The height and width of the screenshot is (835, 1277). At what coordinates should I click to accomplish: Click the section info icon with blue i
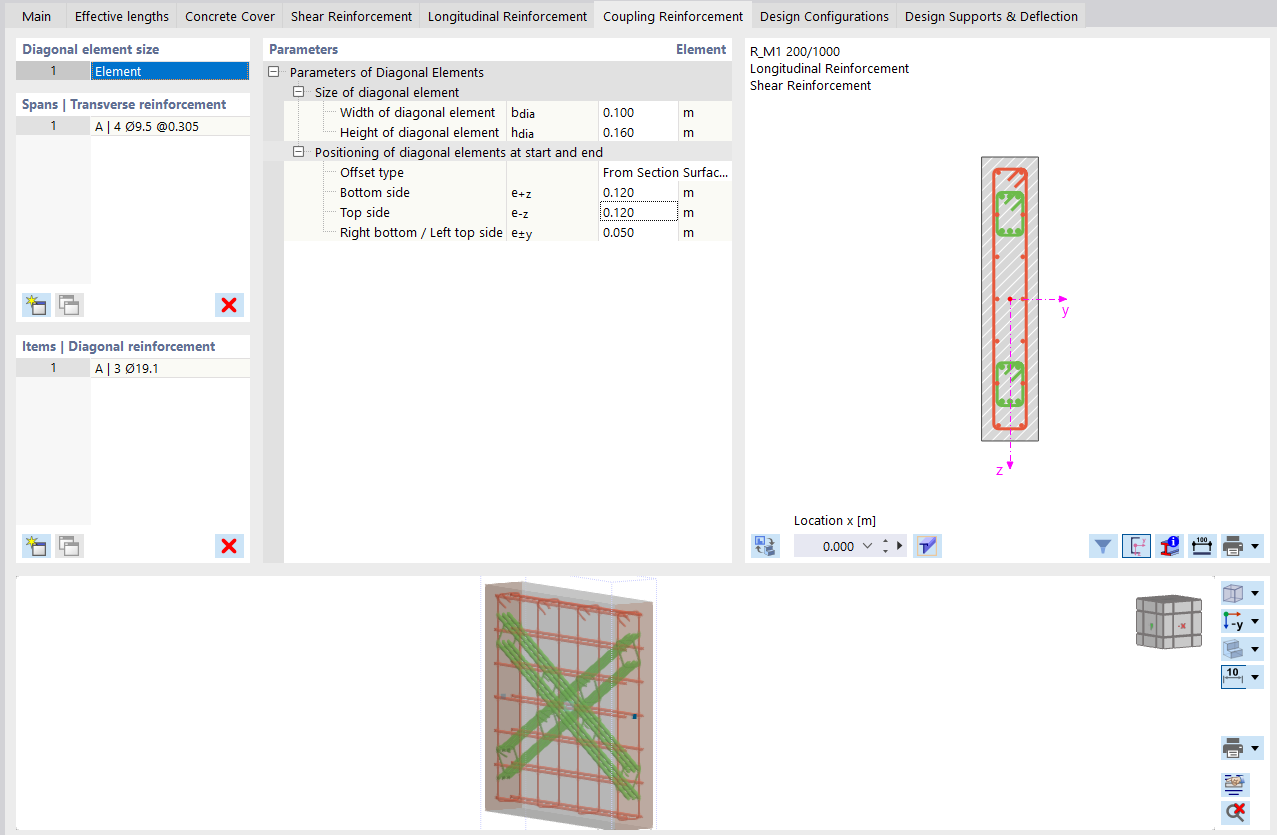[1169, 545]
